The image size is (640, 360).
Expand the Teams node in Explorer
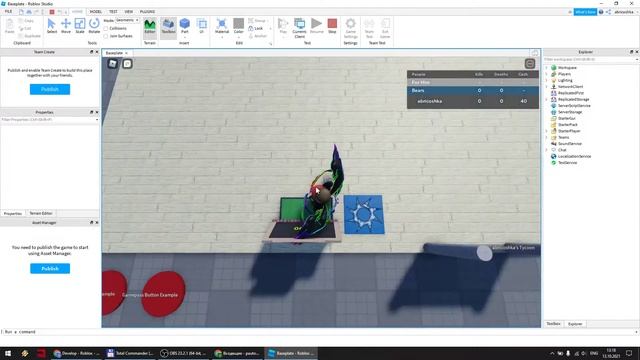pyautogui.click(x=547, y=137)
